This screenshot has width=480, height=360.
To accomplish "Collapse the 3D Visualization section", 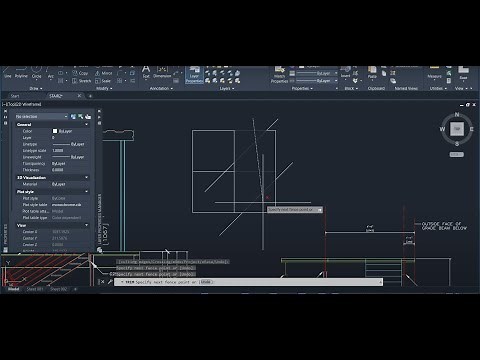I will pyautogui.click(x=87, y=177).
